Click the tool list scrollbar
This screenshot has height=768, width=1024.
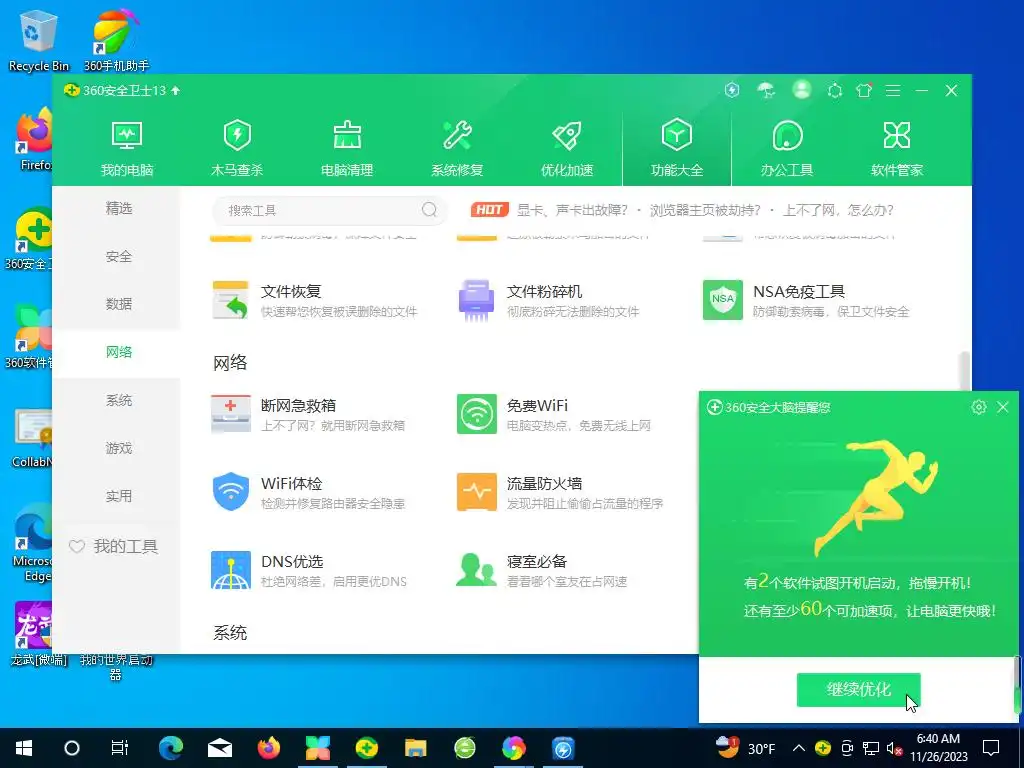[963, 371]
